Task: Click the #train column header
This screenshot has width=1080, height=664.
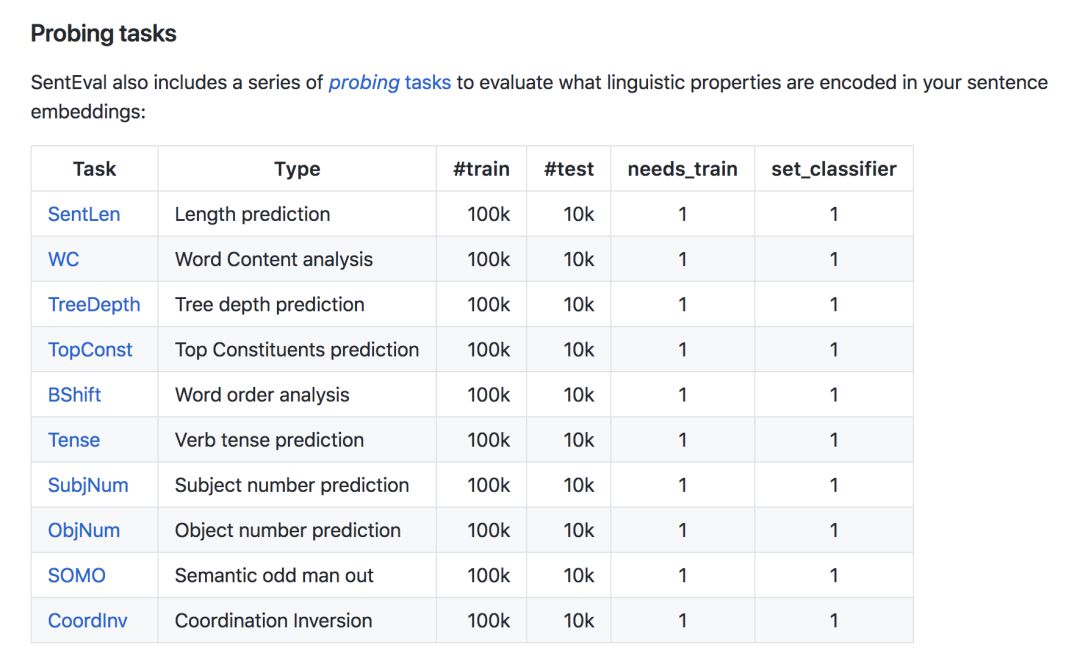Action: (481, 169)
